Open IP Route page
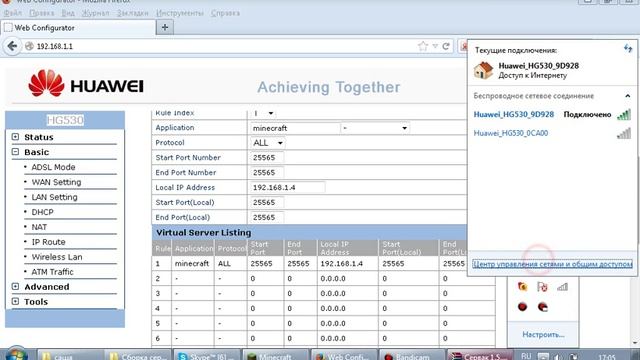Viewport: 640px width, 360px height. (48, 242)
